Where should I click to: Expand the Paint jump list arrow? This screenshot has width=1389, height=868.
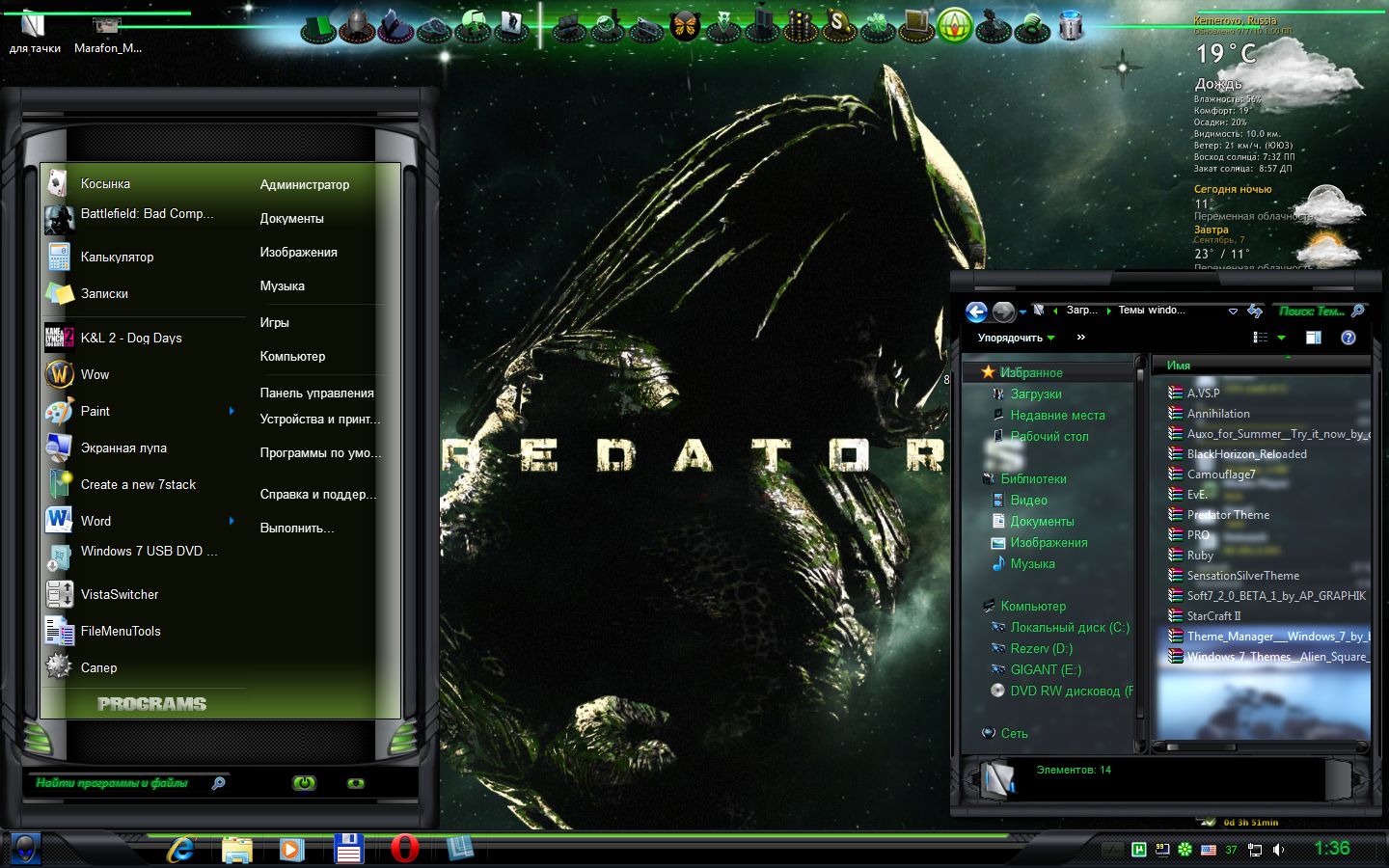click(x=231, y=411)
